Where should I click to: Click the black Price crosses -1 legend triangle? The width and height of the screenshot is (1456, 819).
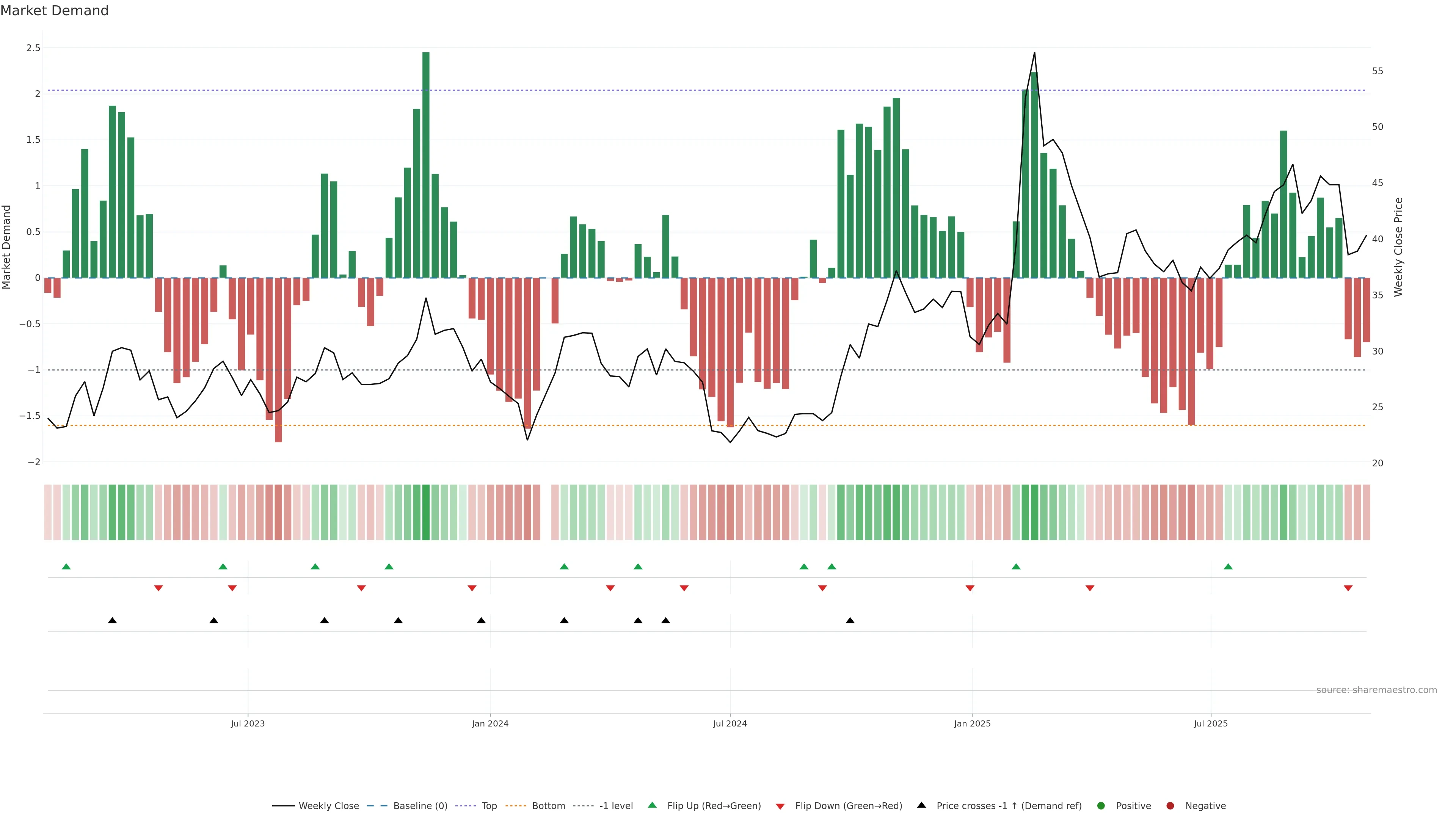tap(921, 805)
